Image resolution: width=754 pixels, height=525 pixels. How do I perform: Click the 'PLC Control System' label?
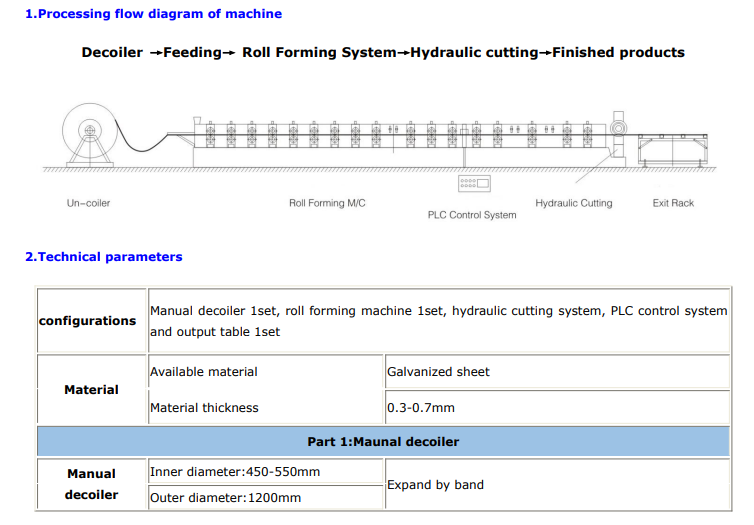pyautogui.click(x=472, y=215)
